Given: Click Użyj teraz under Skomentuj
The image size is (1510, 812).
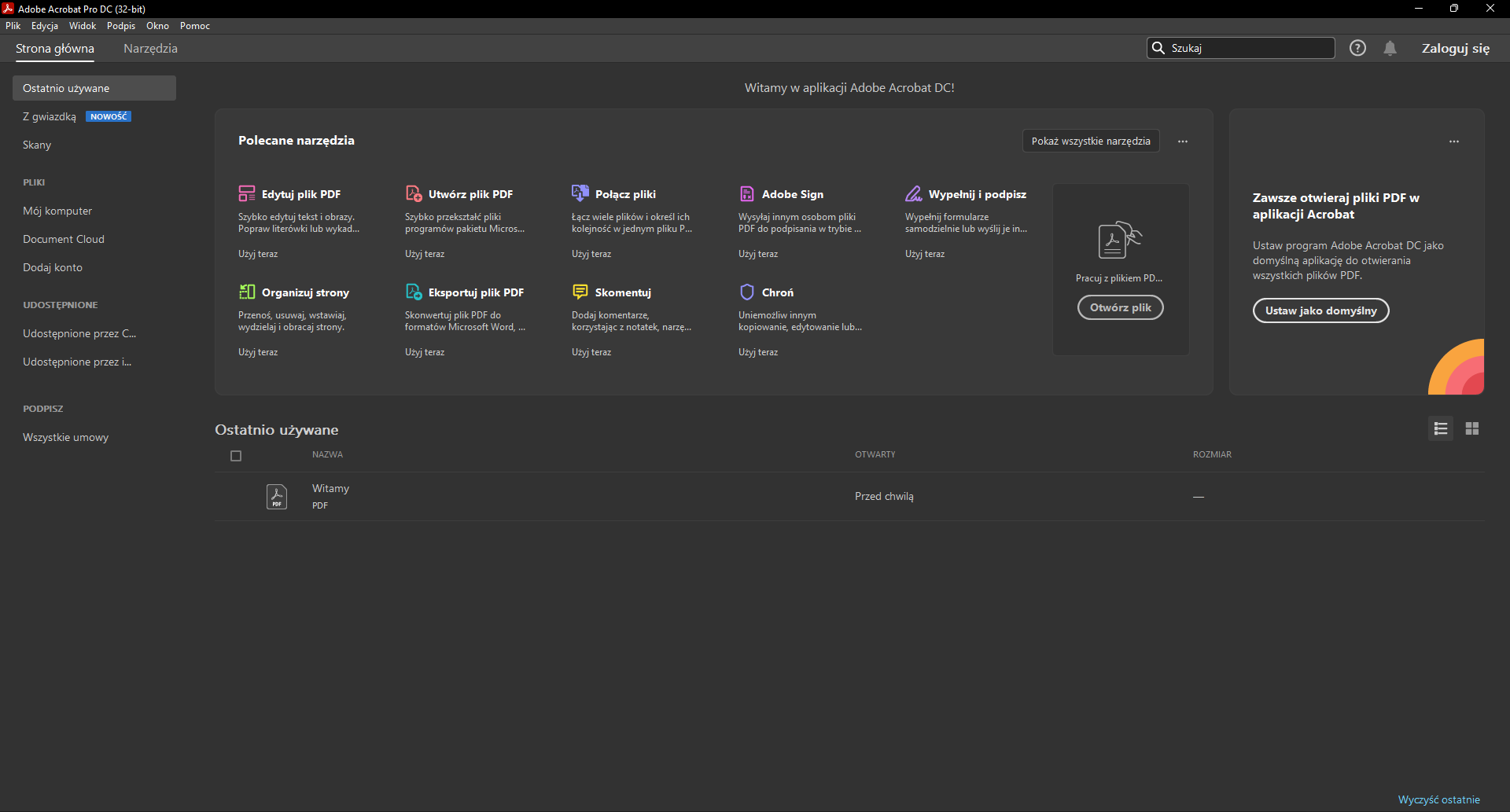Looking at the screenshot, I should click(591, 352).
